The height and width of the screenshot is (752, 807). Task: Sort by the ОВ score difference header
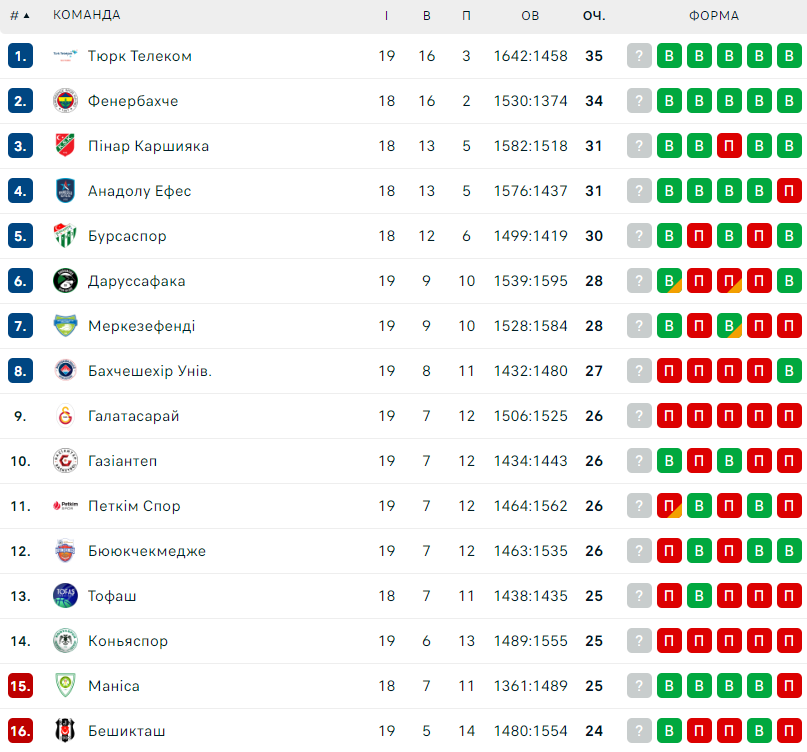(530, 15)
